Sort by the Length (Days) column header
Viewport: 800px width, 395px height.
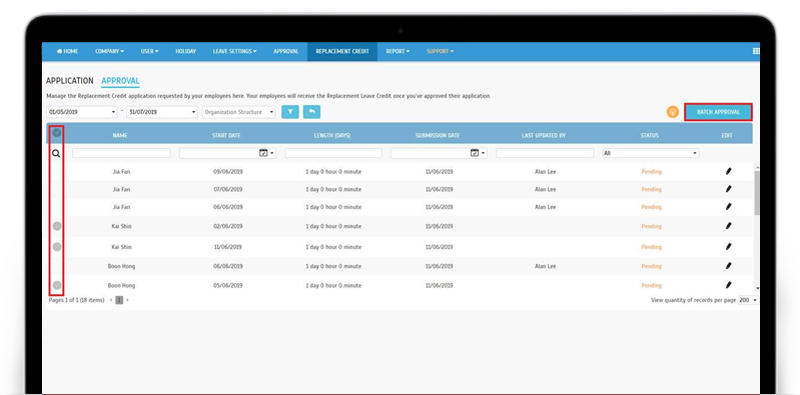tap(332, 135)
